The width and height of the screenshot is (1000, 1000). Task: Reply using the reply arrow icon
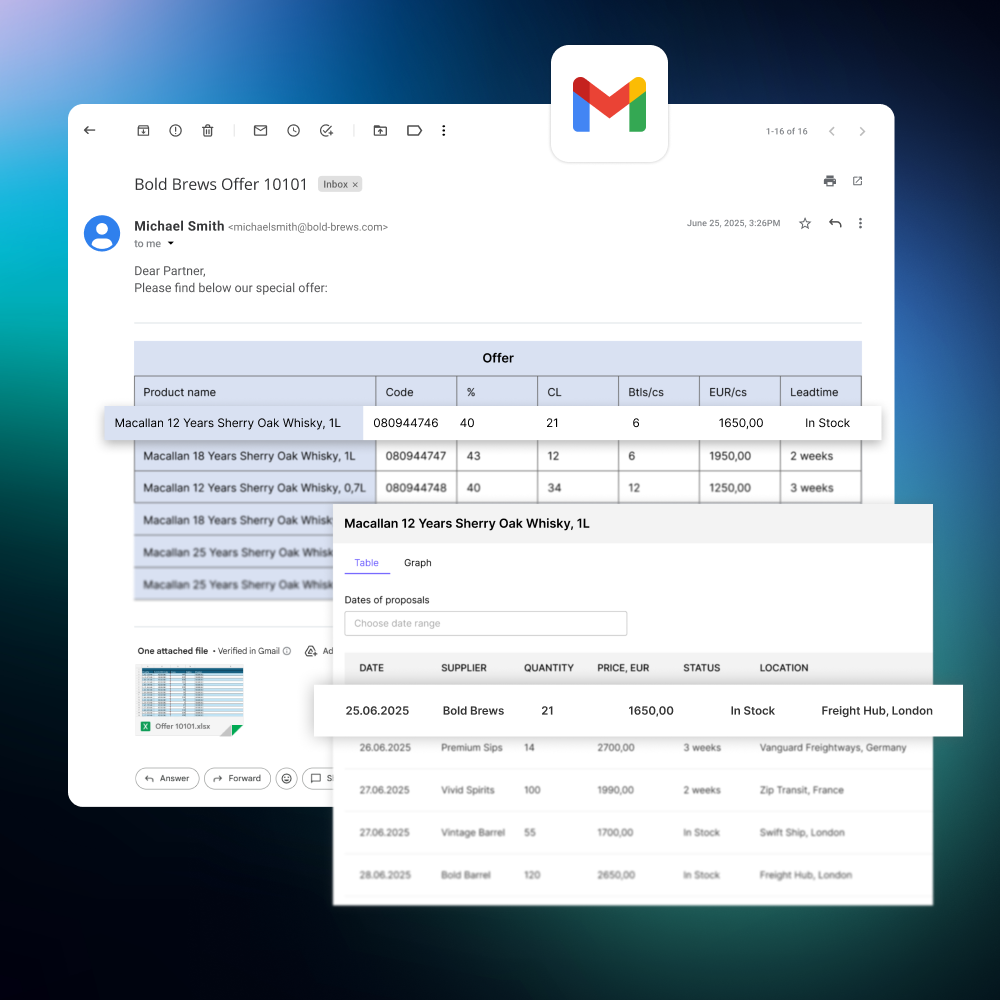point(835,223)
